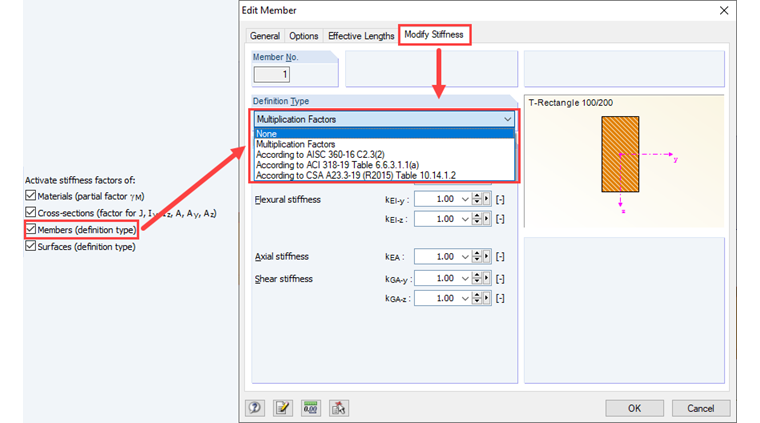Click the pick member icon button

[338, 408]
